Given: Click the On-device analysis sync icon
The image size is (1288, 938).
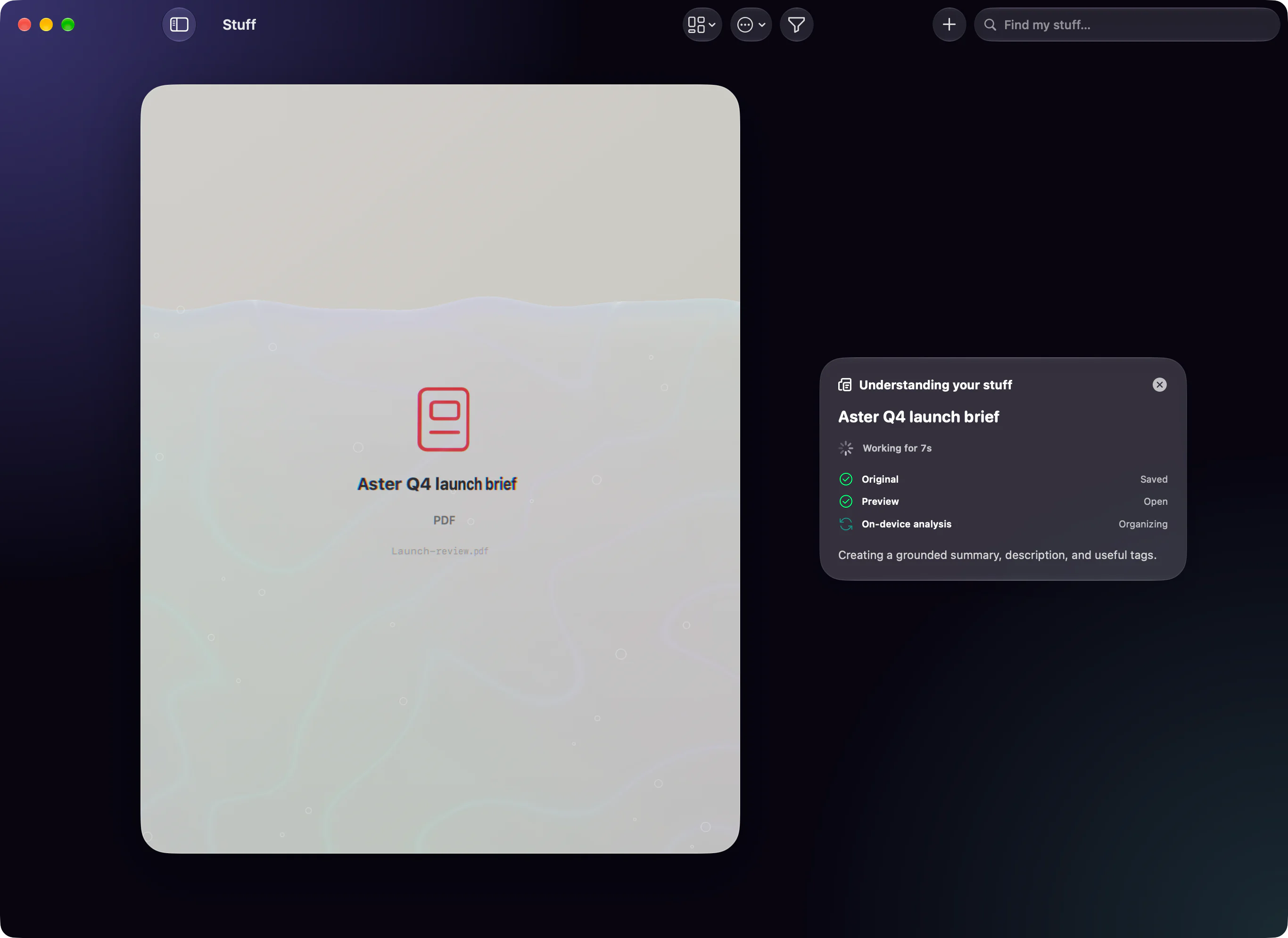Looking at the screenshot, I should (x=846, y=524).
